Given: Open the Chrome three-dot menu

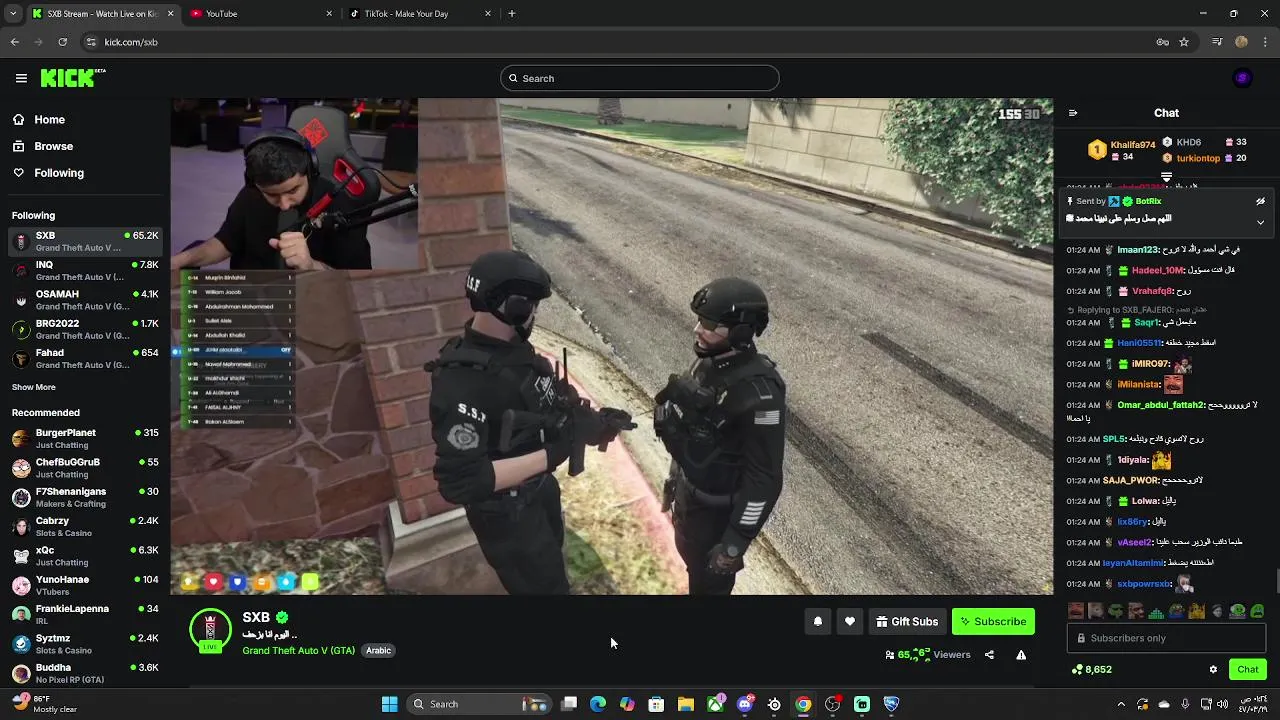Looking at the screenshot, I should pyautogui.click(x=1265, y=42).
